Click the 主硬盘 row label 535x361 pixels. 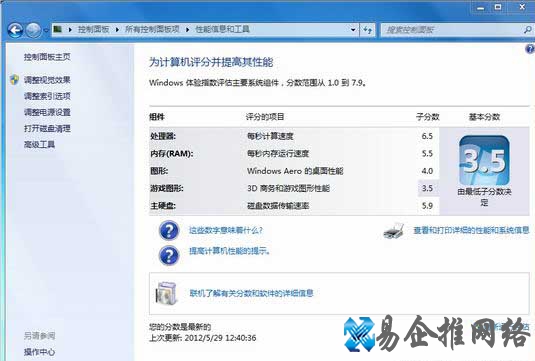point(163,206)
